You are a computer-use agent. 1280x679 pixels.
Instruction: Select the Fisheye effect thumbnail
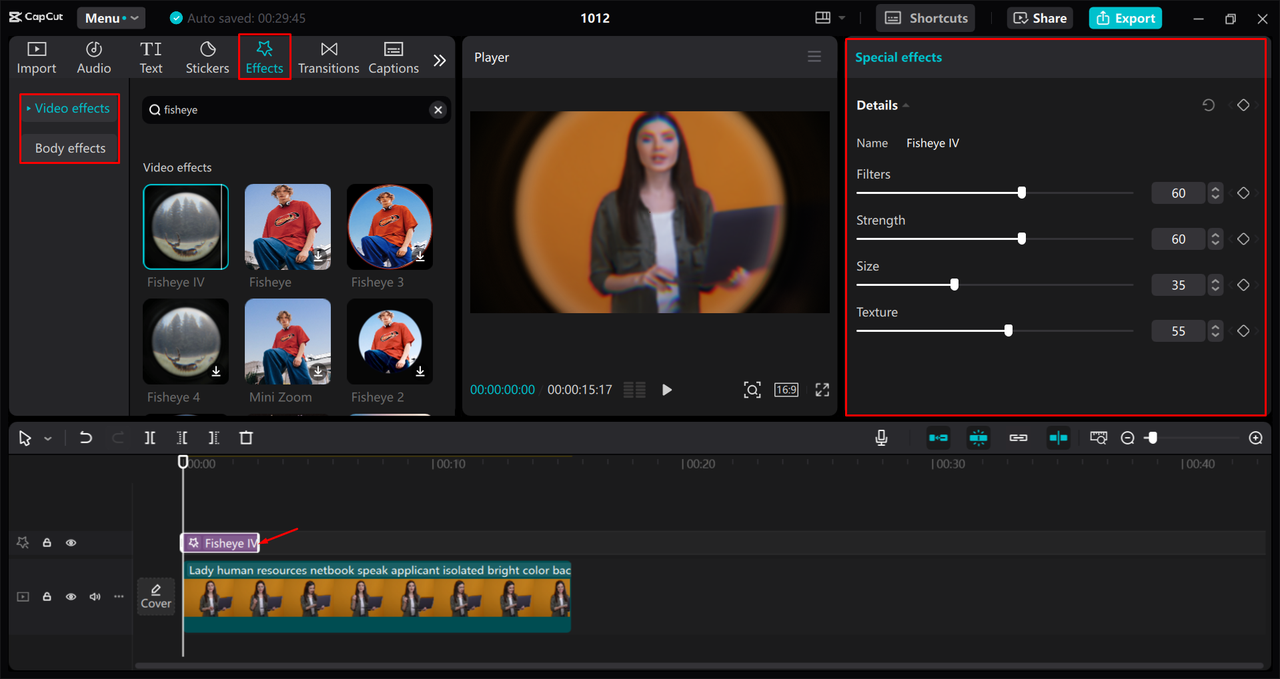tap(288, 227)
